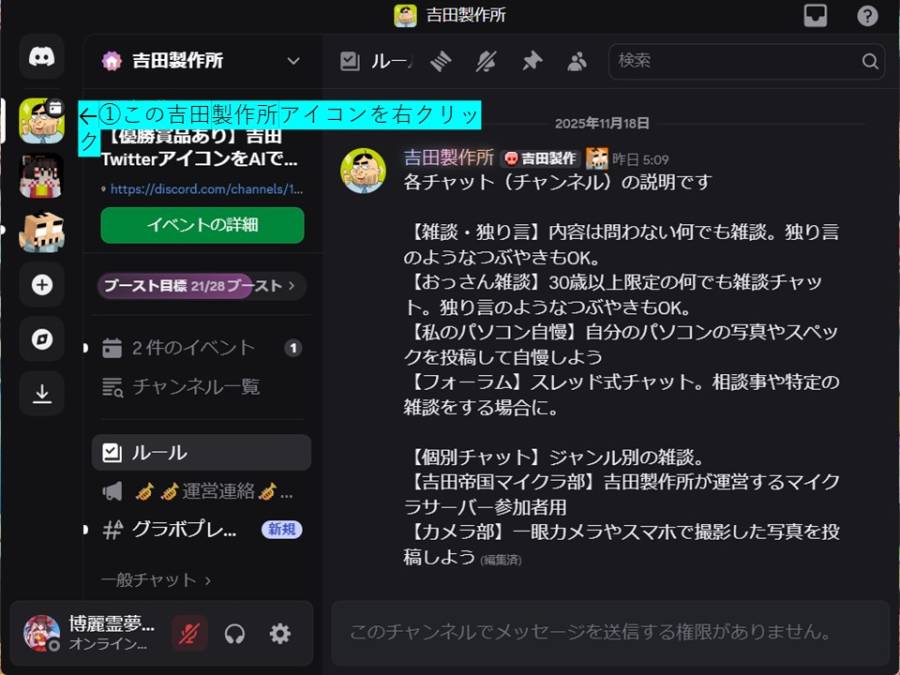Show the member list
900x675 pixels.
point(577,61)
